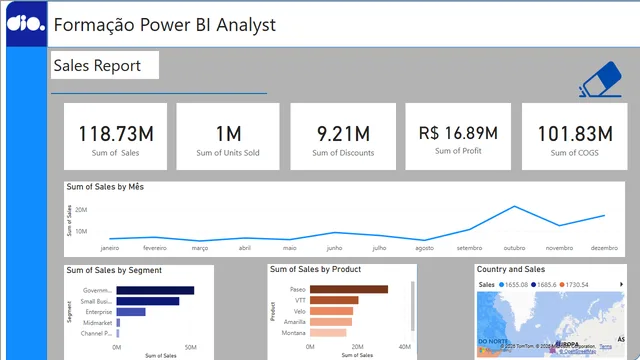Expand map legend with right arrow
The image size is (640, 360).
pyautogui.click(x=621, y=284)
